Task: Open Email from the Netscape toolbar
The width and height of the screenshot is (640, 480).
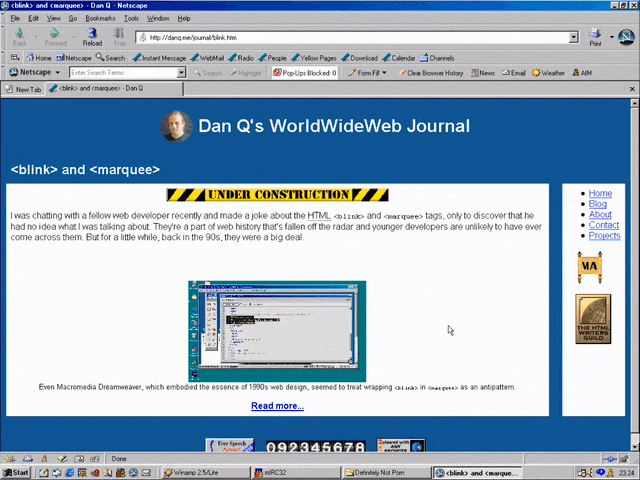Action: click(514, 73)
